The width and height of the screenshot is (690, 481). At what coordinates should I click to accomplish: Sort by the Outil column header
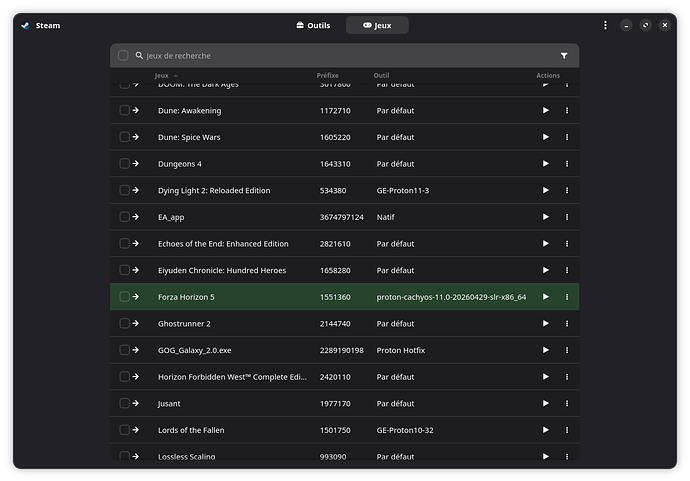click(381, 75)
